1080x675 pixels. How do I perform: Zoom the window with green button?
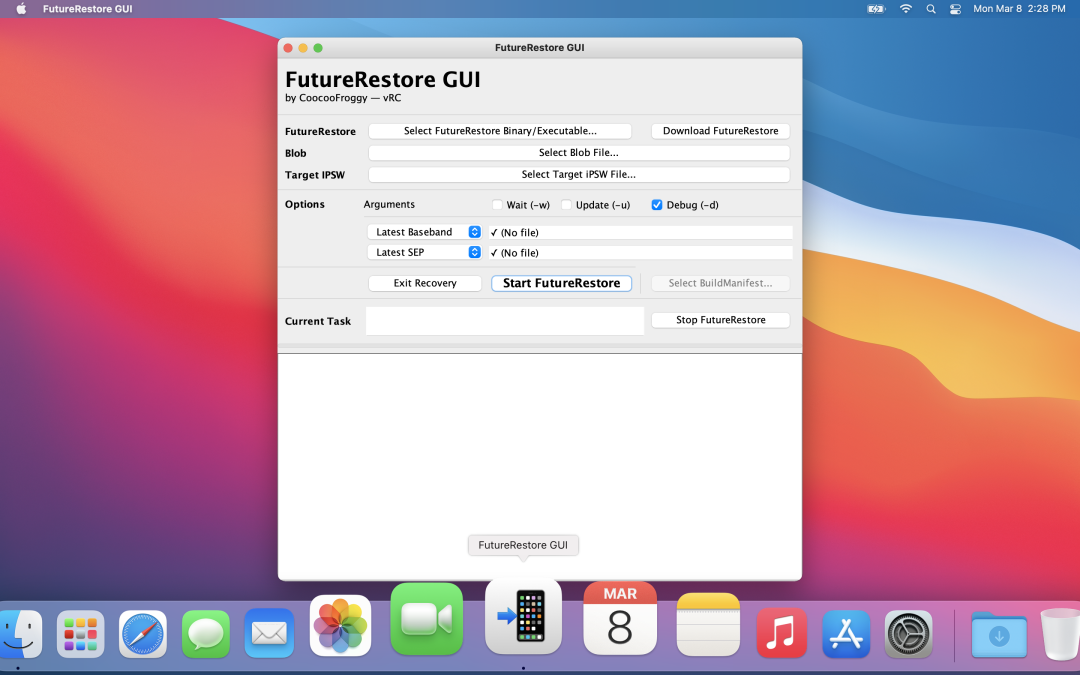click(x=318, y=48)
